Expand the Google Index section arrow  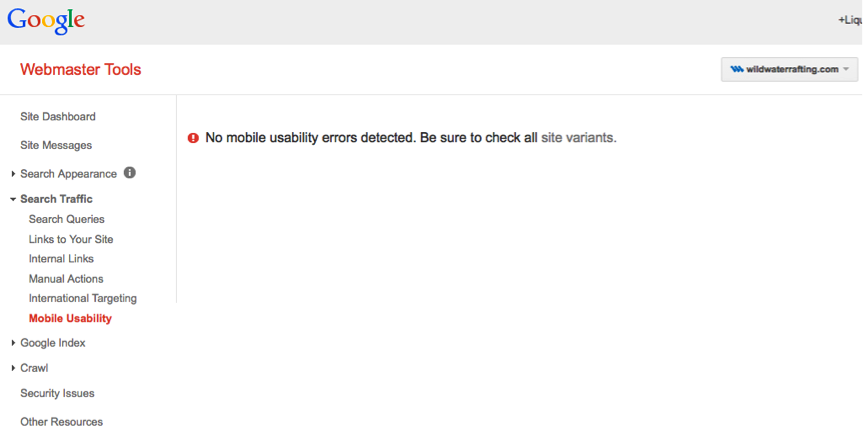tap(13, 343)
